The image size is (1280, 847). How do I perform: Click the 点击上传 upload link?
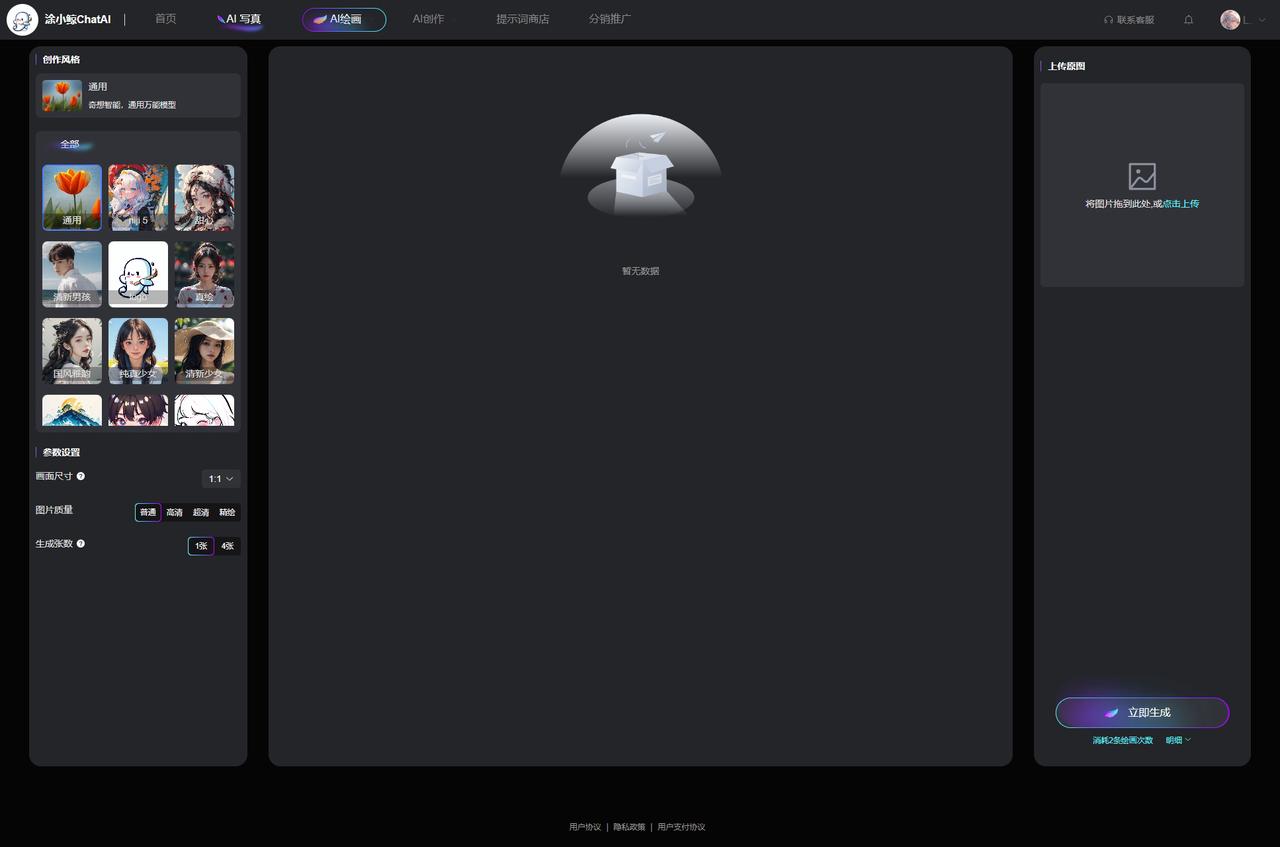click(1181, 204)
